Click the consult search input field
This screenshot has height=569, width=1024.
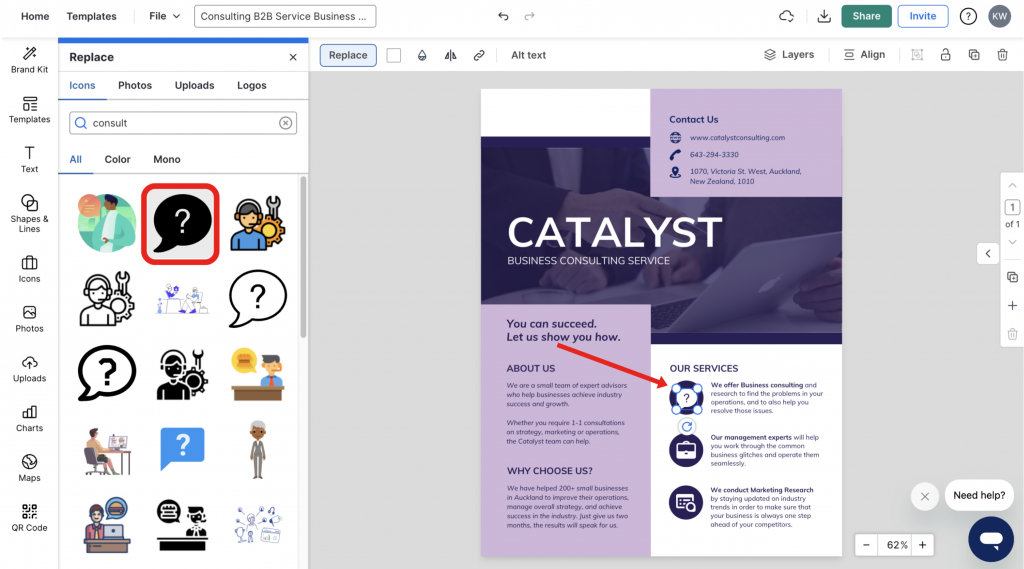(183, 123)
